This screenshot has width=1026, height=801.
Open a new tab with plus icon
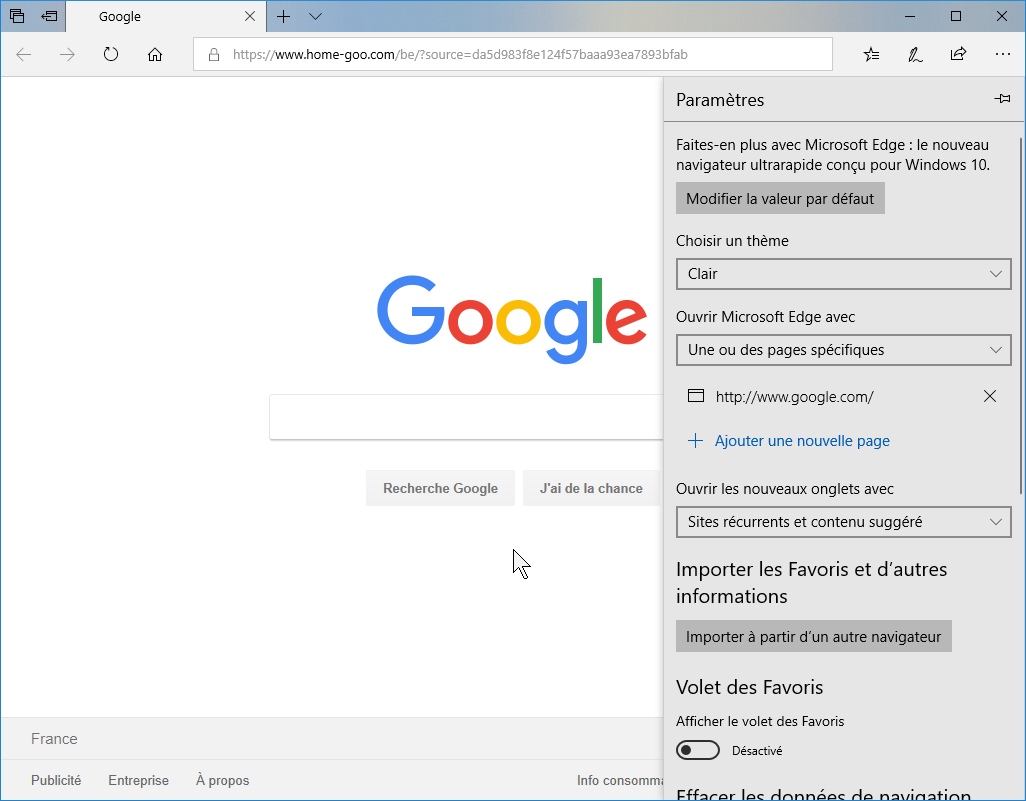point(283,16)
